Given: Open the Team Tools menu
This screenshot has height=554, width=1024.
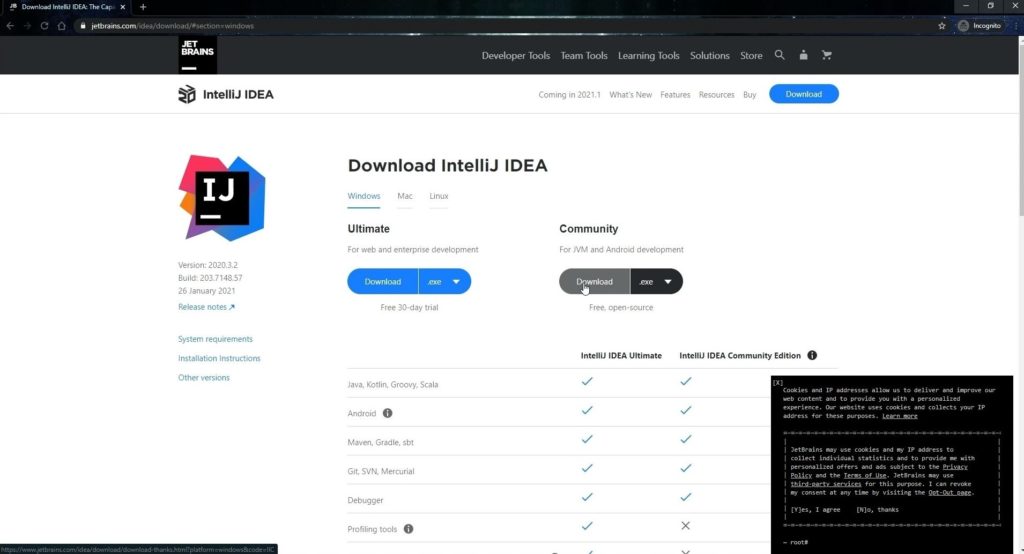Looking at the screenshot, I should coord(584,56).
